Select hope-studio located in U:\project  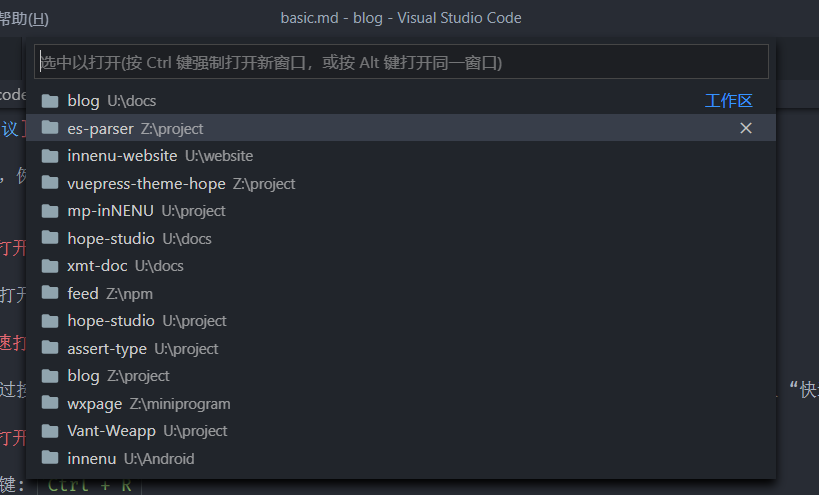tap(146, 321)
